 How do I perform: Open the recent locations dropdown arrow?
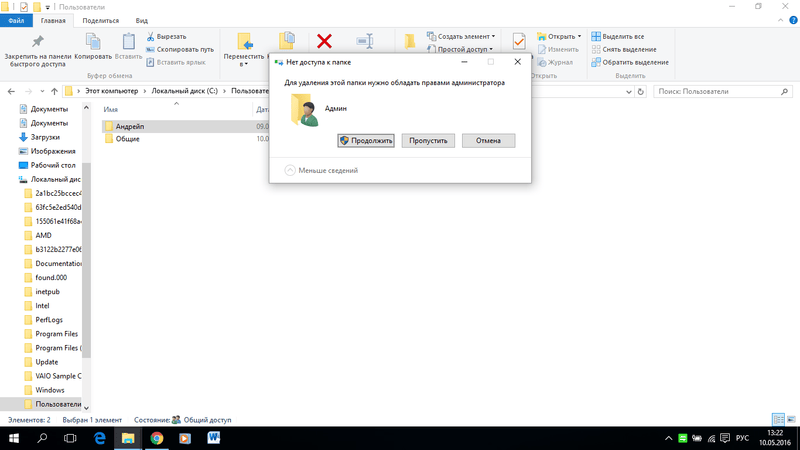pyautogui.click(x=42, y=91)
